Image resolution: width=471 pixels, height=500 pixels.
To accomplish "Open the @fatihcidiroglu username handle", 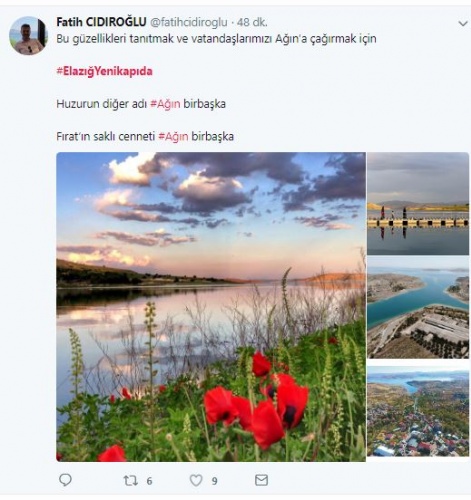I will (x=189, y=22).
